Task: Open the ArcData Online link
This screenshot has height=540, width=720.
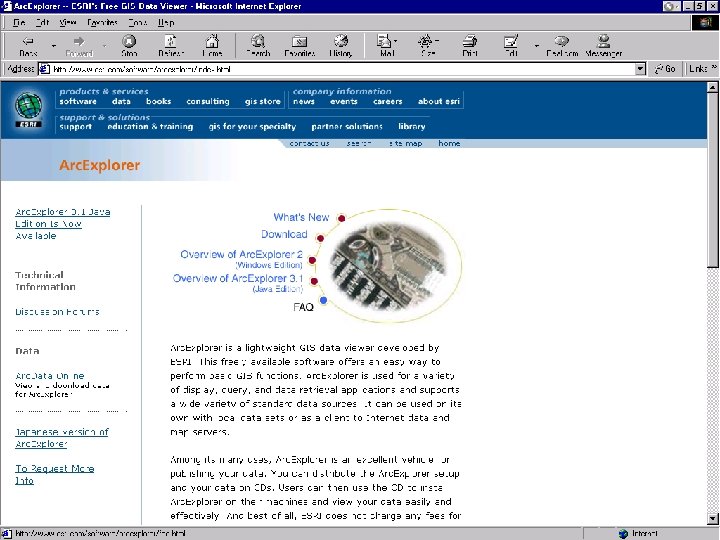Action: [x=50, y=376]
